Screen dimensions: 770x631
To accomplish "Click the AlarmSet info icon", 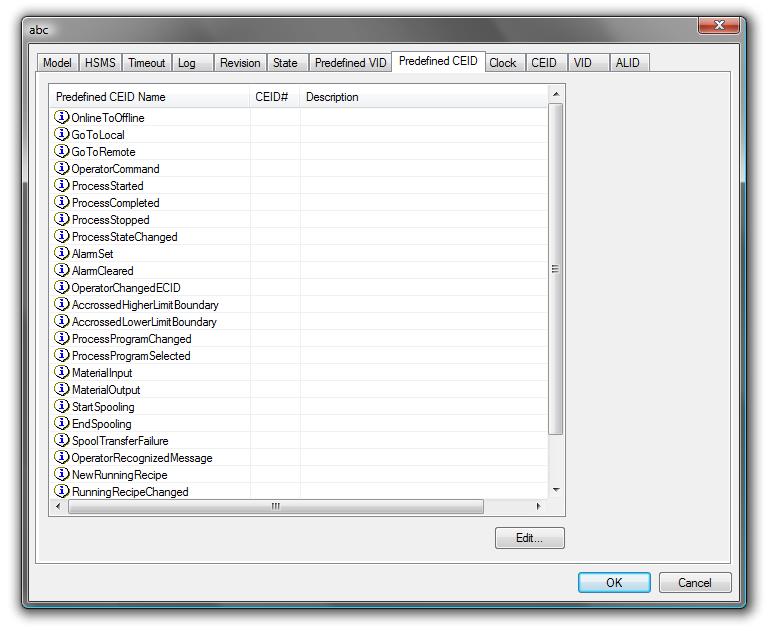I will pyautogui.click(x=62, y=254).
